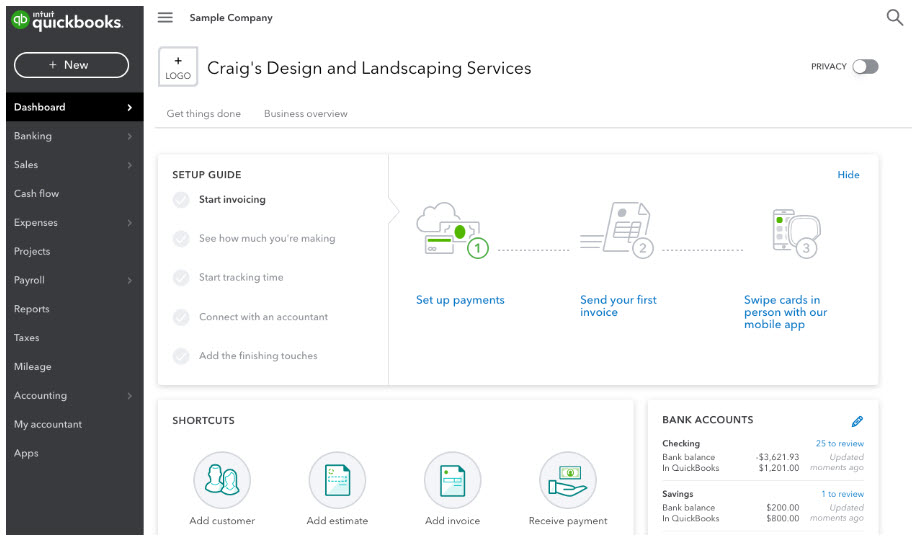Add a company logo via LOGO box

(178, 67)
